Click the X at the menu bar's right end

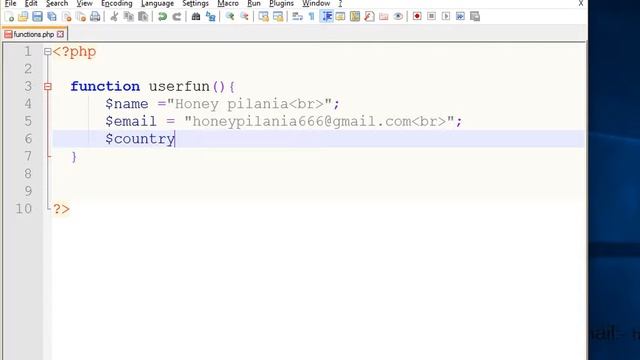click(x=581, y=3)
